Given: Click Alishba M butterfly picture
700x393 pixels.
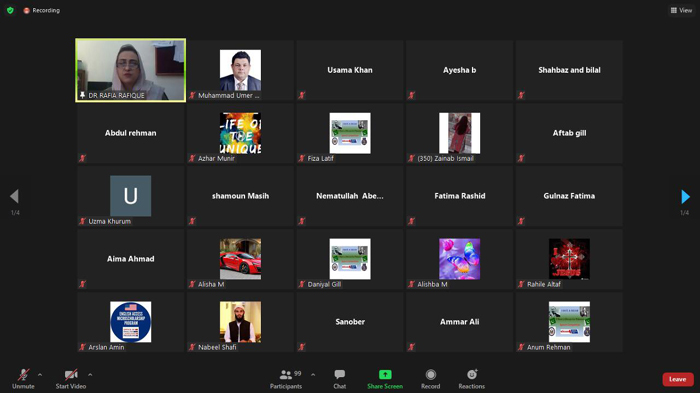Looking at the screenshot, I should (459, 259).
